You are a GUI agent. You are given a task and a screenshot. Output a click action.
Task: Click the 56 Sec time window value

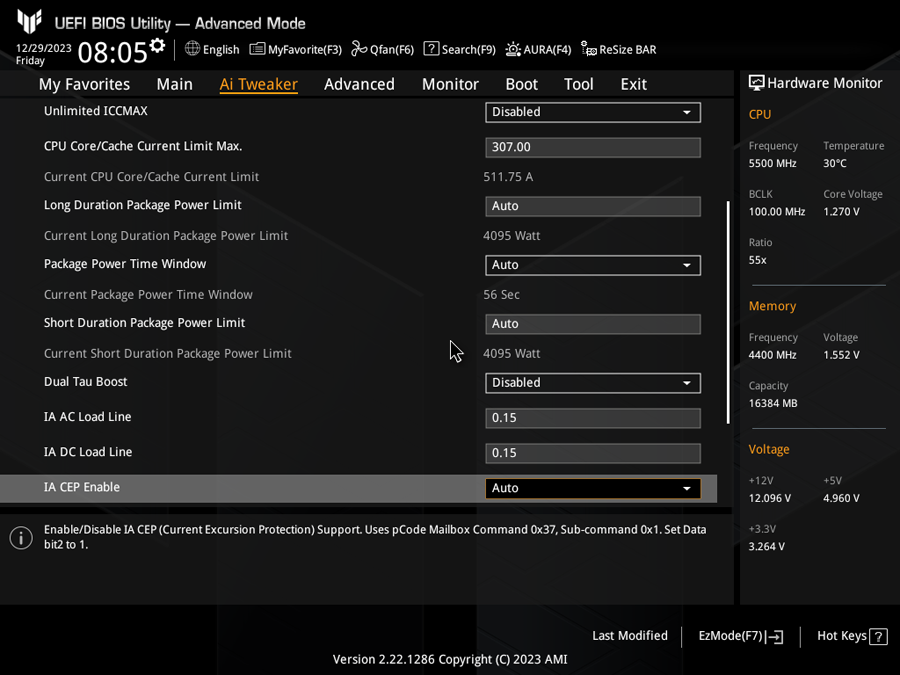(501, 294)
